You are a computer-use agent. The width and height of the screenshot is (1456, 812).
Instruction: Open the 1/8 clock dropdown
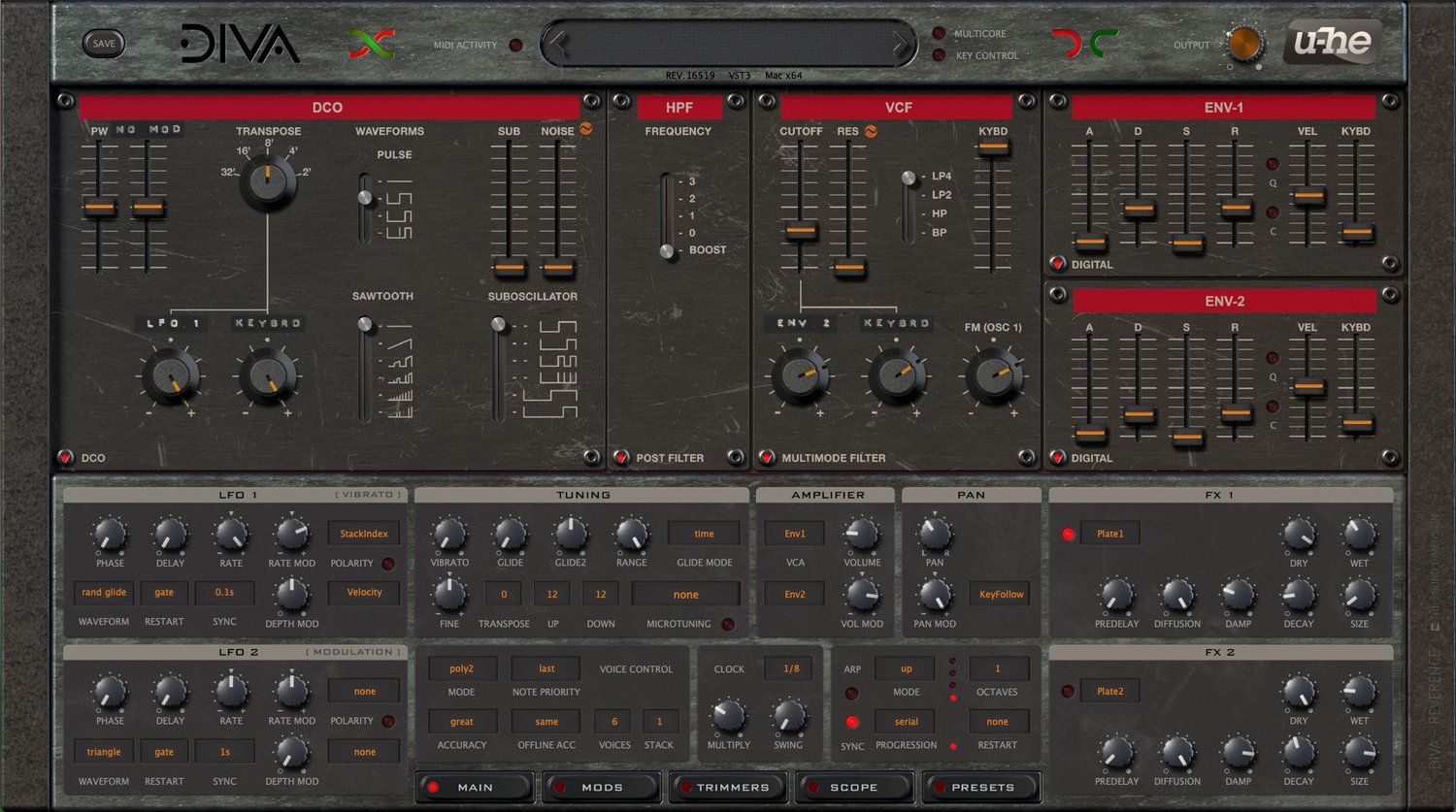tap(791, 668)
